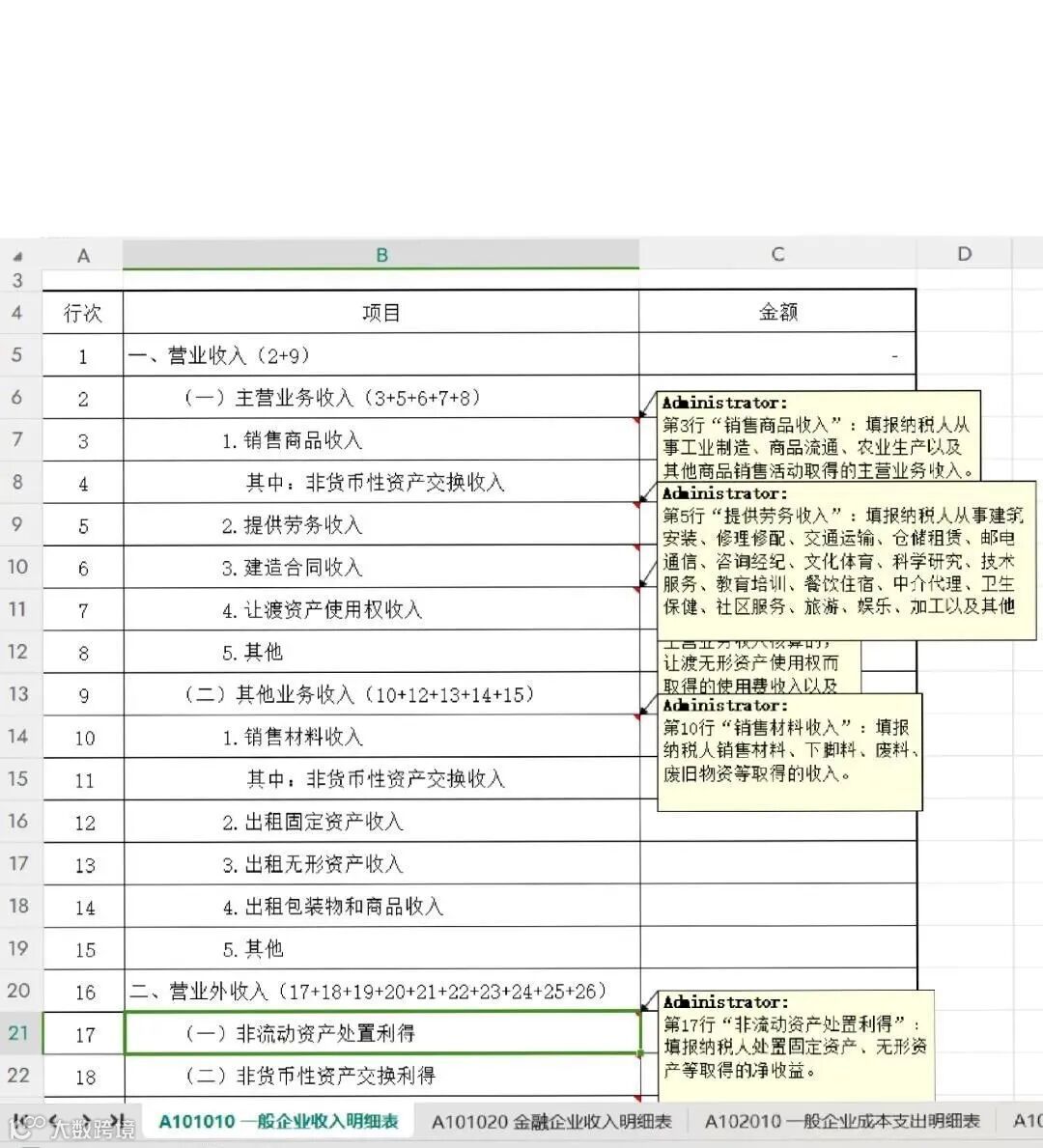Screen dimensions: 1043x1148
Task: Select the cell 二、营业外收入
Action: click(290, 991)
